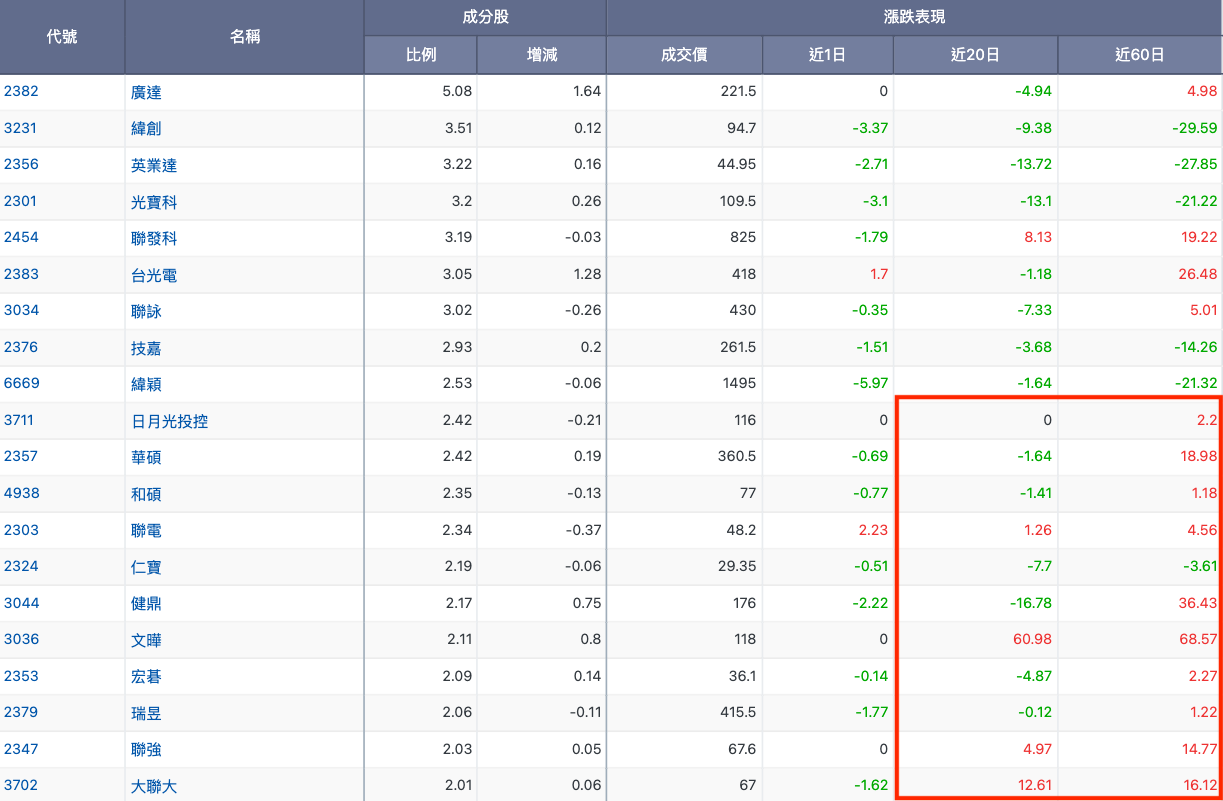The image size is (1223, 801).
Task: Click the 成交價 column header
Action: pyautogui.click(x=684, y=55)
